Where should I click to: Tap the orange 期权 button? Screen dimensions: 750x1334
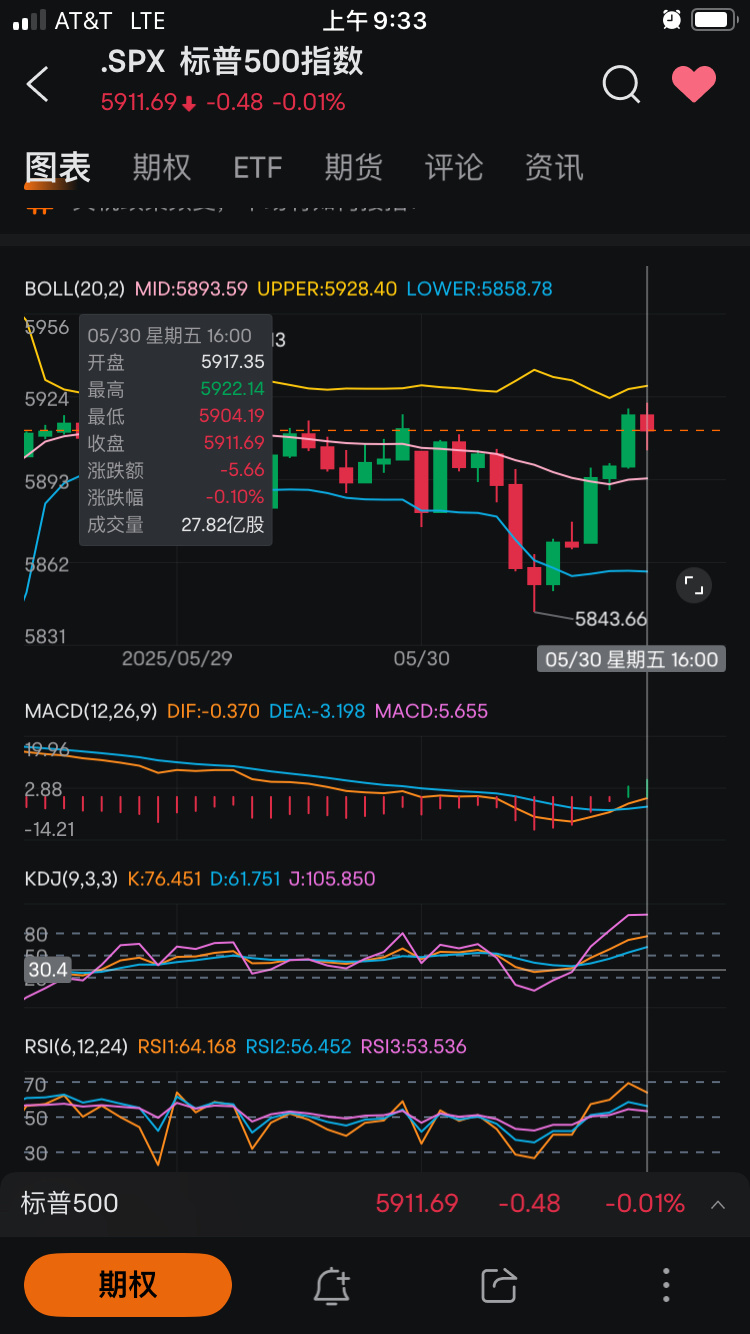128,1285
